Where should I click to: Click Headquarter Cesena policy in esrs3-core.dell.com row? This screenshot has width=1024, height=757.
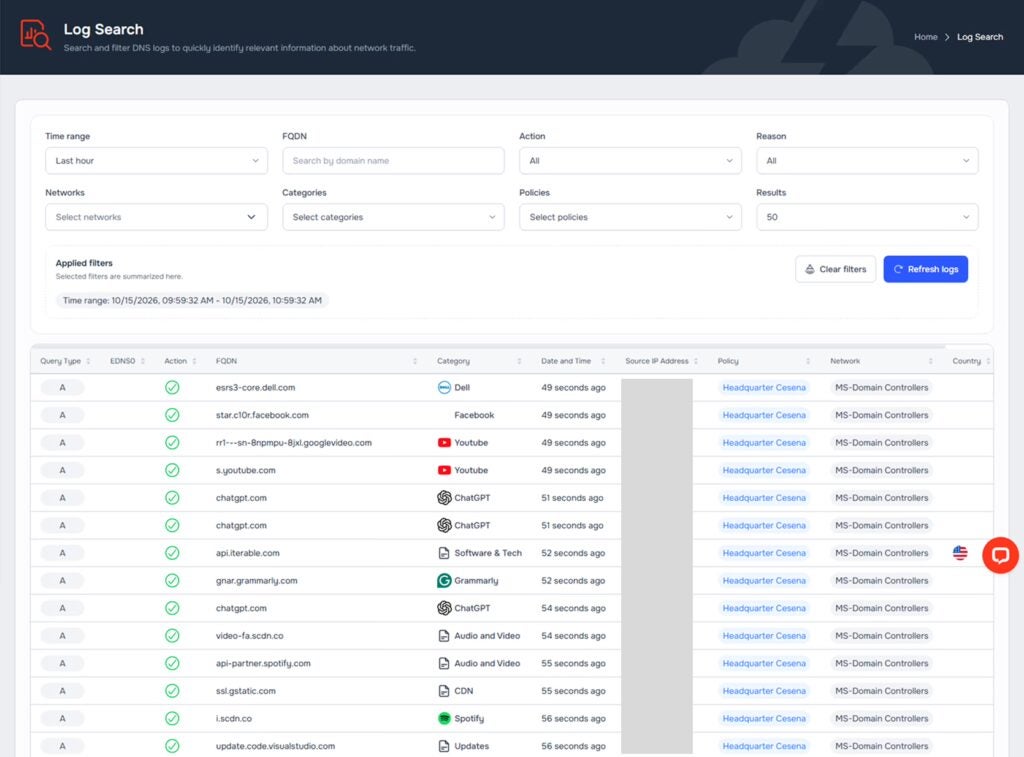coord(763,387)
